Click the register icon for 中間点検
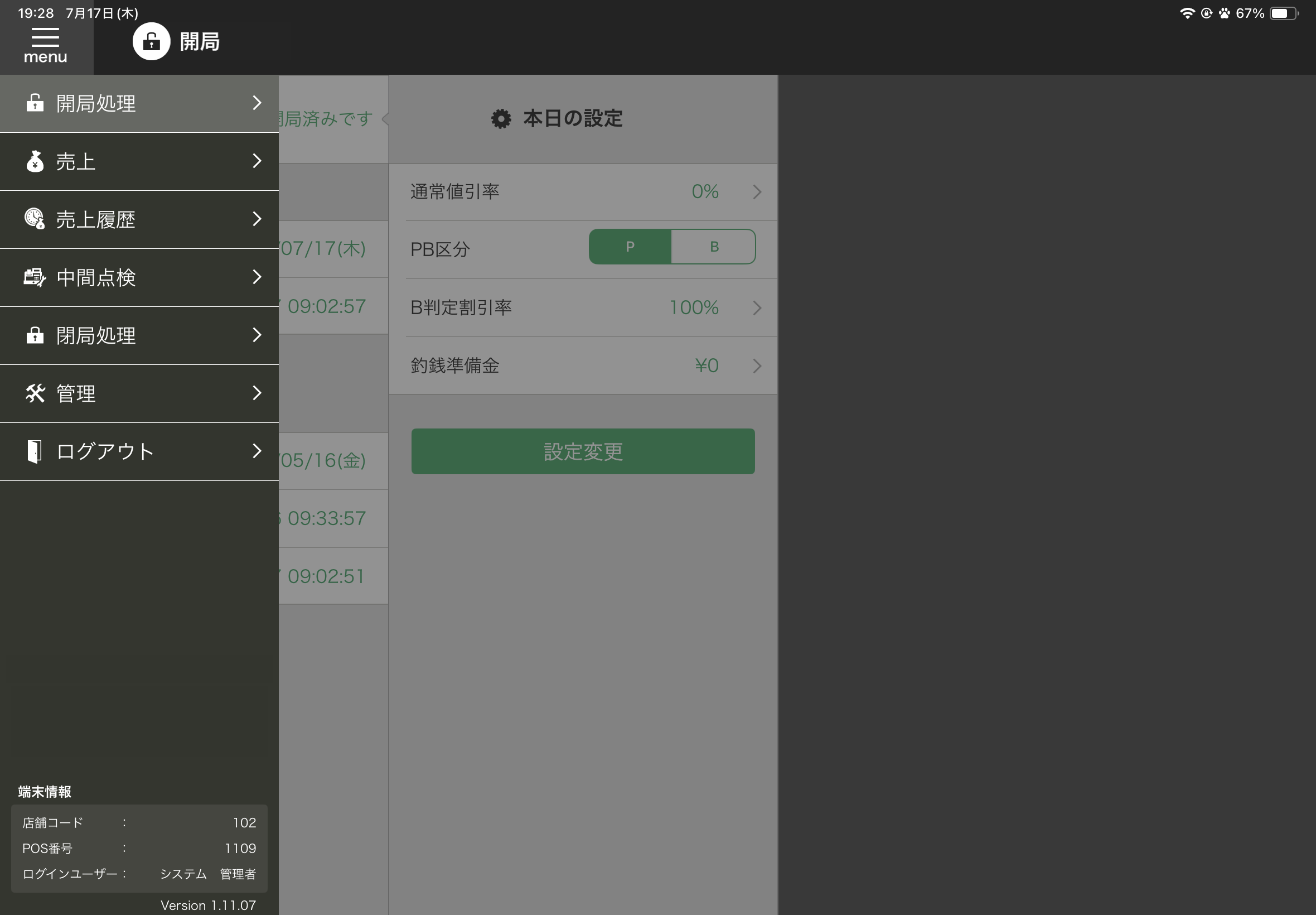The width and height of the screenshot is (1316, 915). (x=35, y=277)
